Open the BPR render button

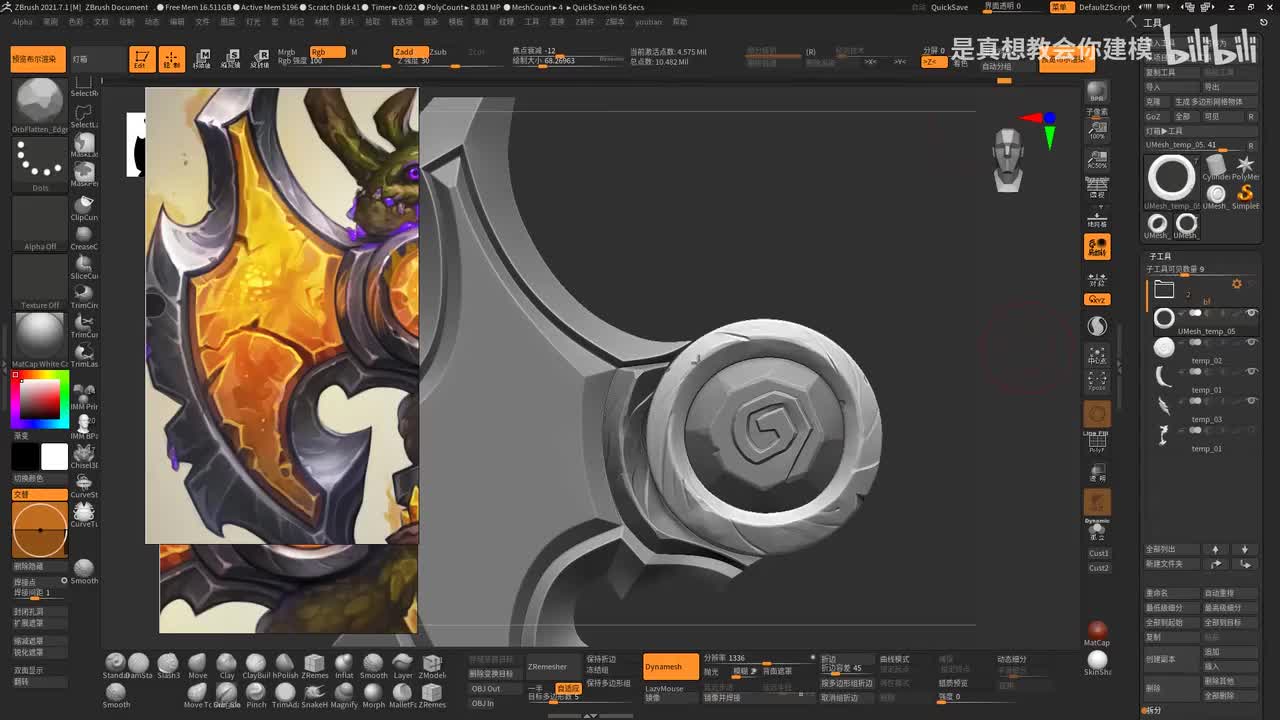(x=1097, y=93)
